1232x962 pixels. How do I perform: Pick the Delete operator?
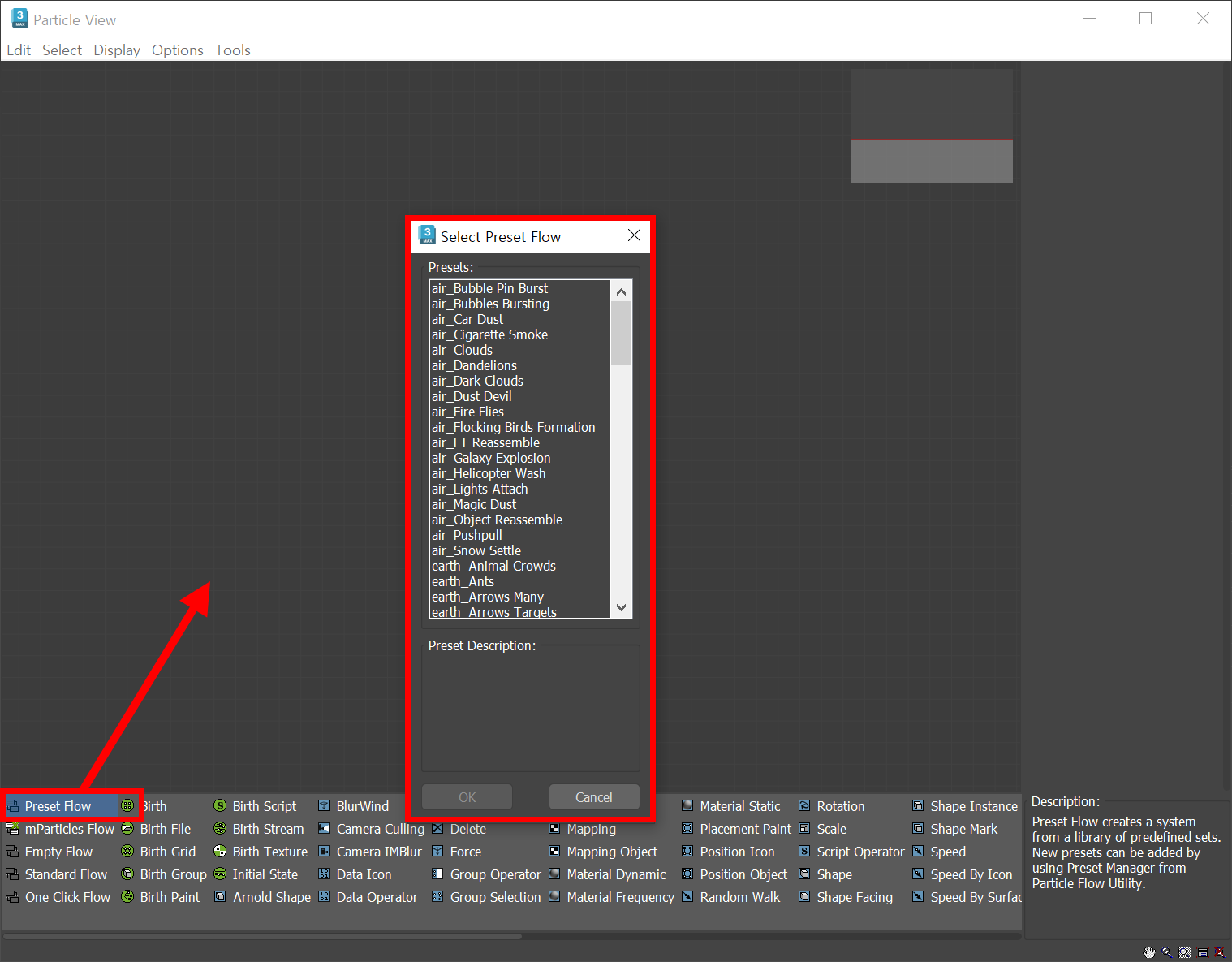(x=459, y=829)
